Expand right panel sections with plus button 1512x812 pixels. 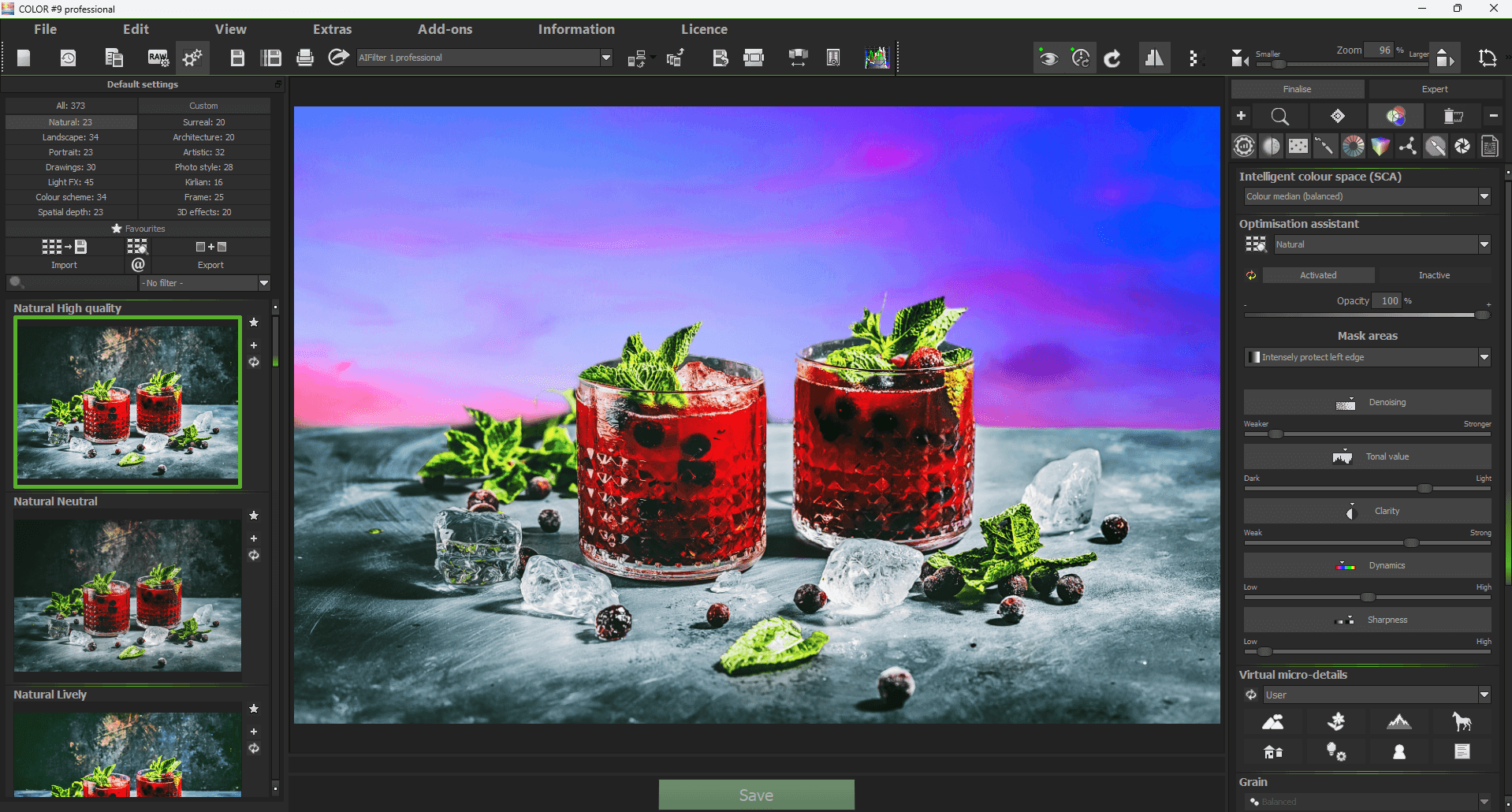[1241, 116]
